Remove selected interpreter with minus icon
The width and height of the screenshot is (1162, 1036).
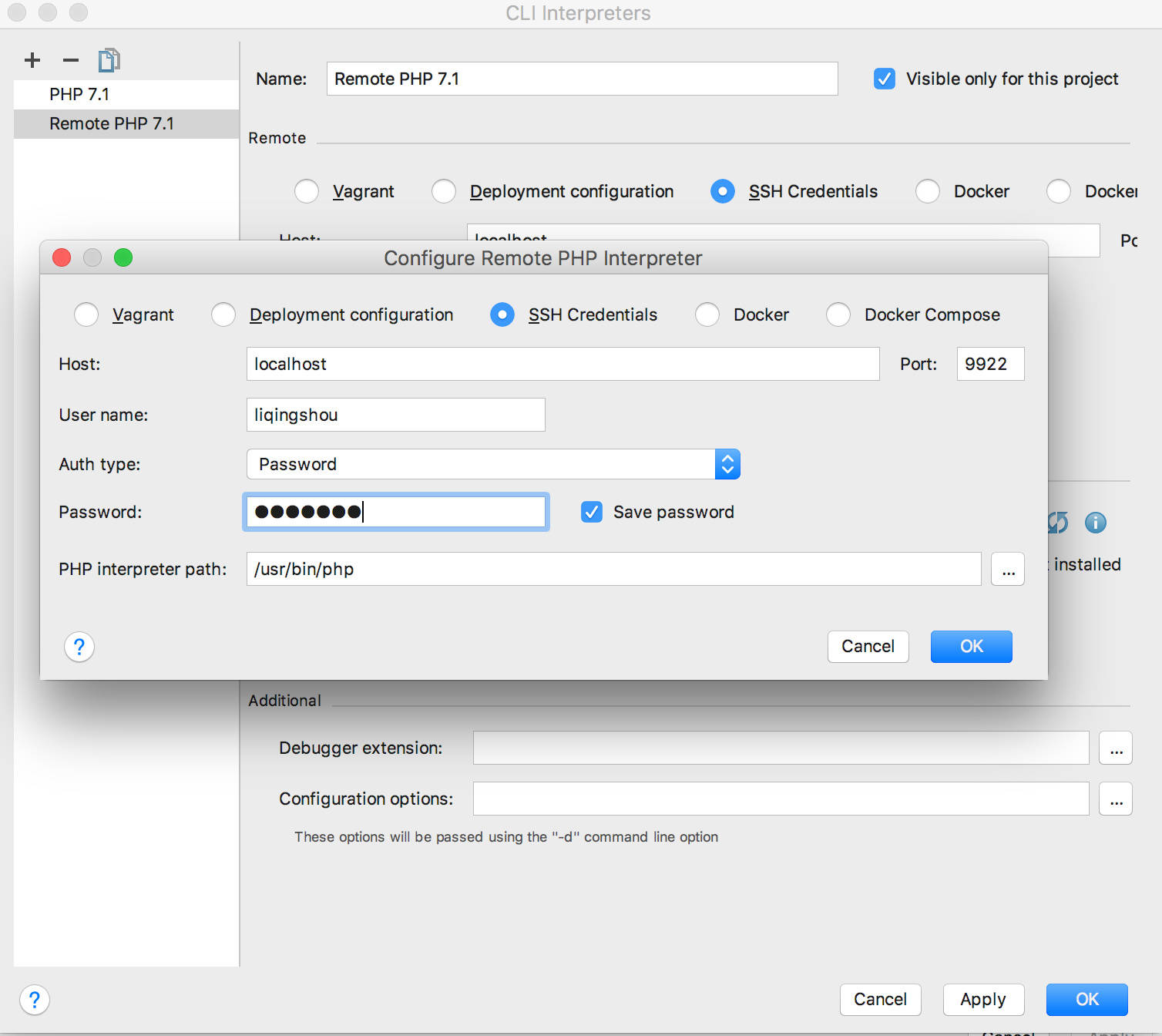71,60
